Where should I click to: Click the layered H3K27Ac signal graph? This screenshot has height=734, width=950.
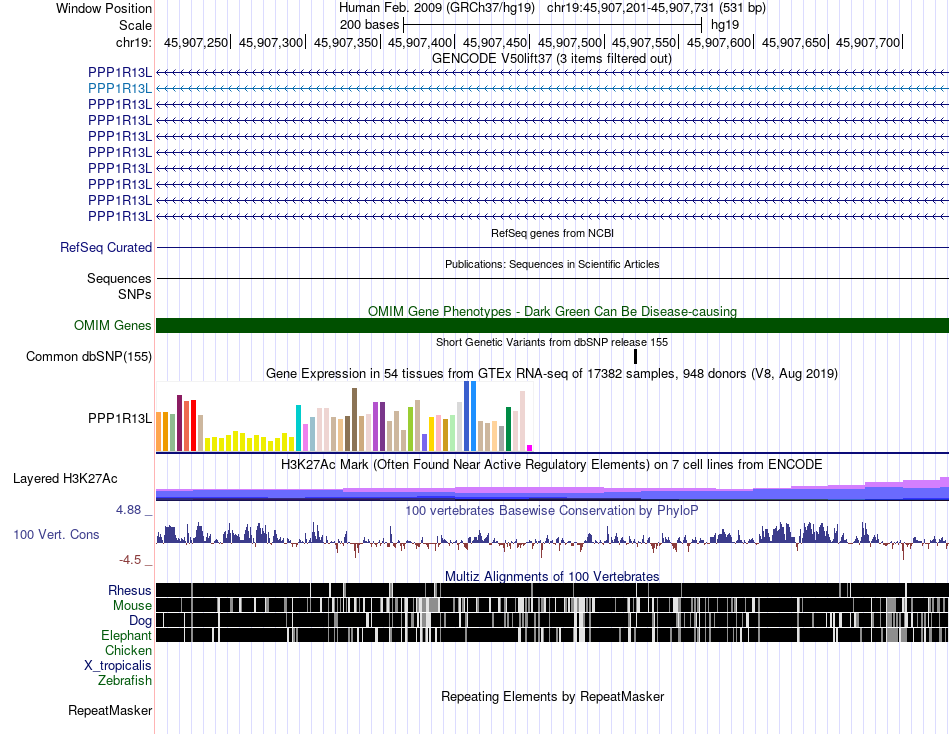(552, 489)
